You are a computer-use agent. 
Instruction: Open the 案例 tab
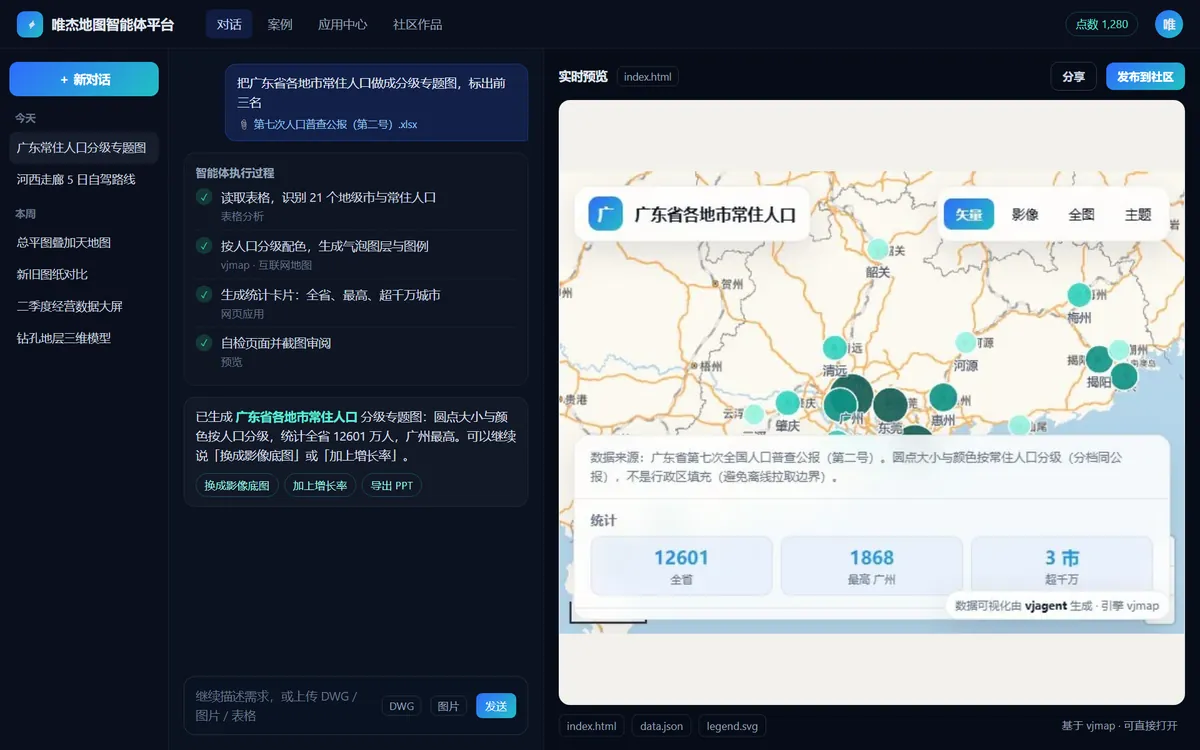280,24
